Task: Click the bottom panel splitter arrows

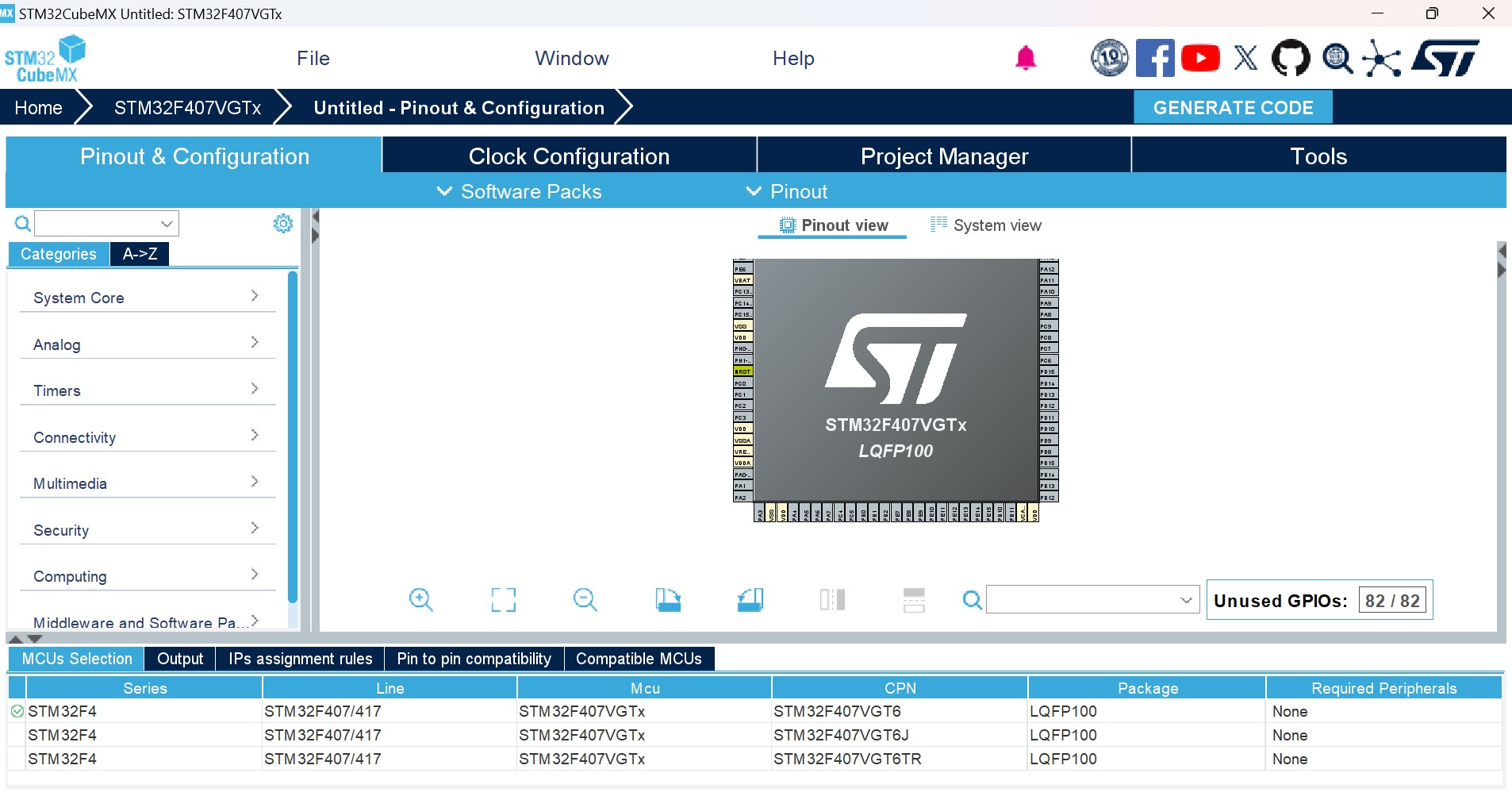Action: [x=25, y=638]
